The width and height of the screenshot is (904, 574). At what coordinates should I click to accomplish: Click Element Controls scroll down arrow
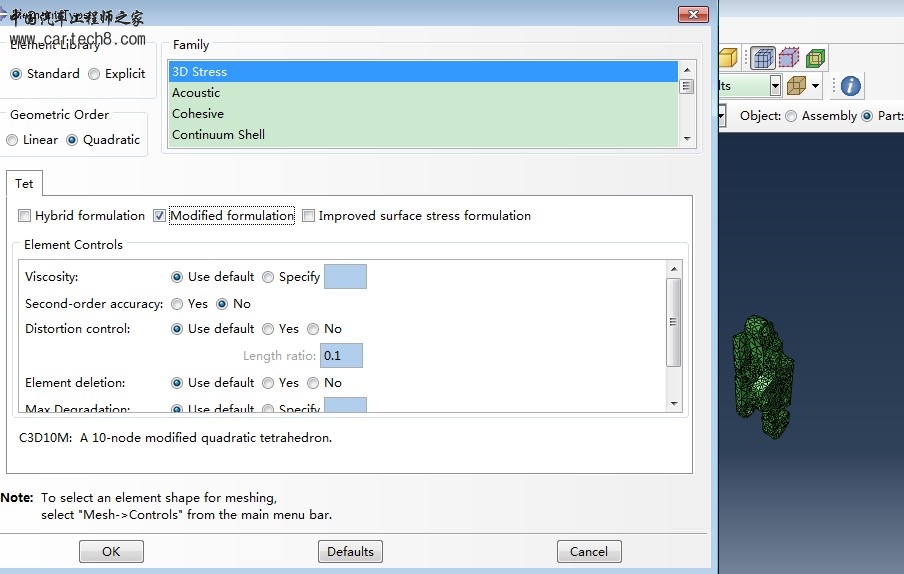click(x=673, y=404)
